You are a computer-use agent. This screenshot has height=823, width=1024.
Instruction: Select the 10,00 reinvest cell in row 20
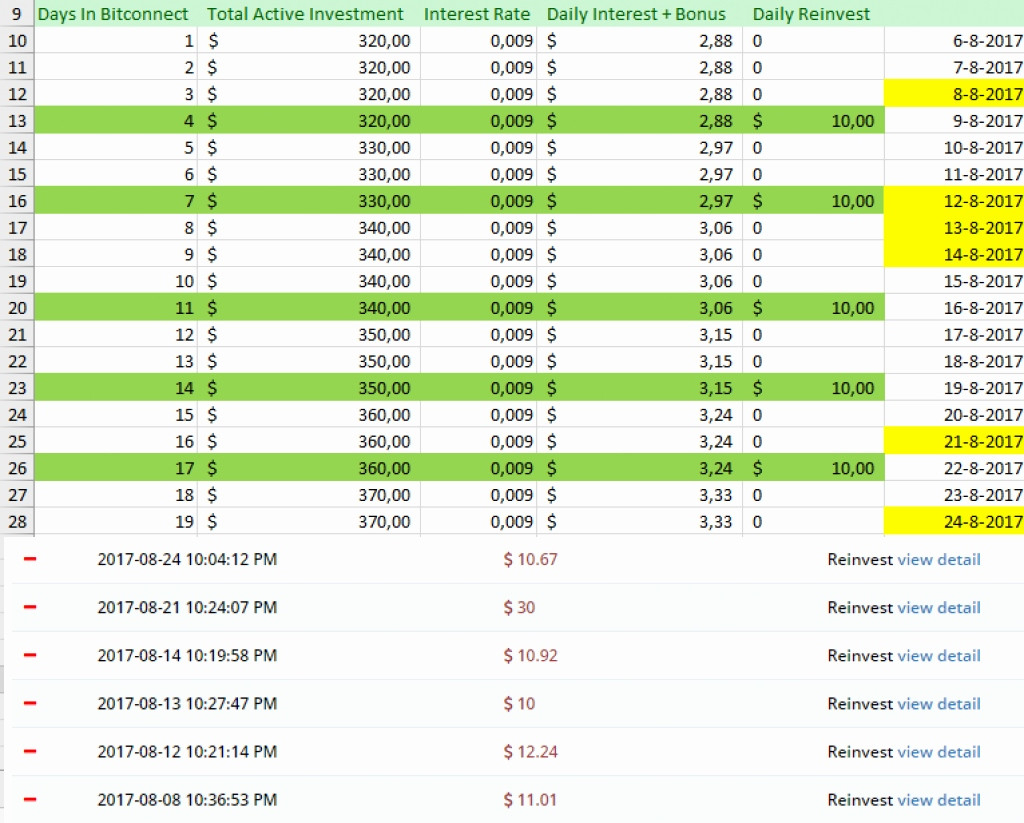tap(813, 308)
